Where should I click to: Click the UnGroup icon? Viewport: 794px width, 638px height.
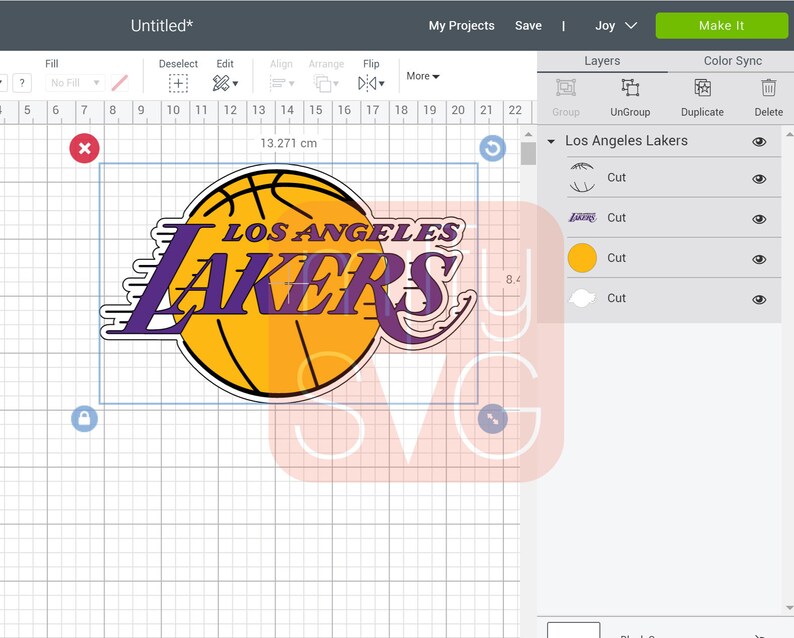[630, 88]
